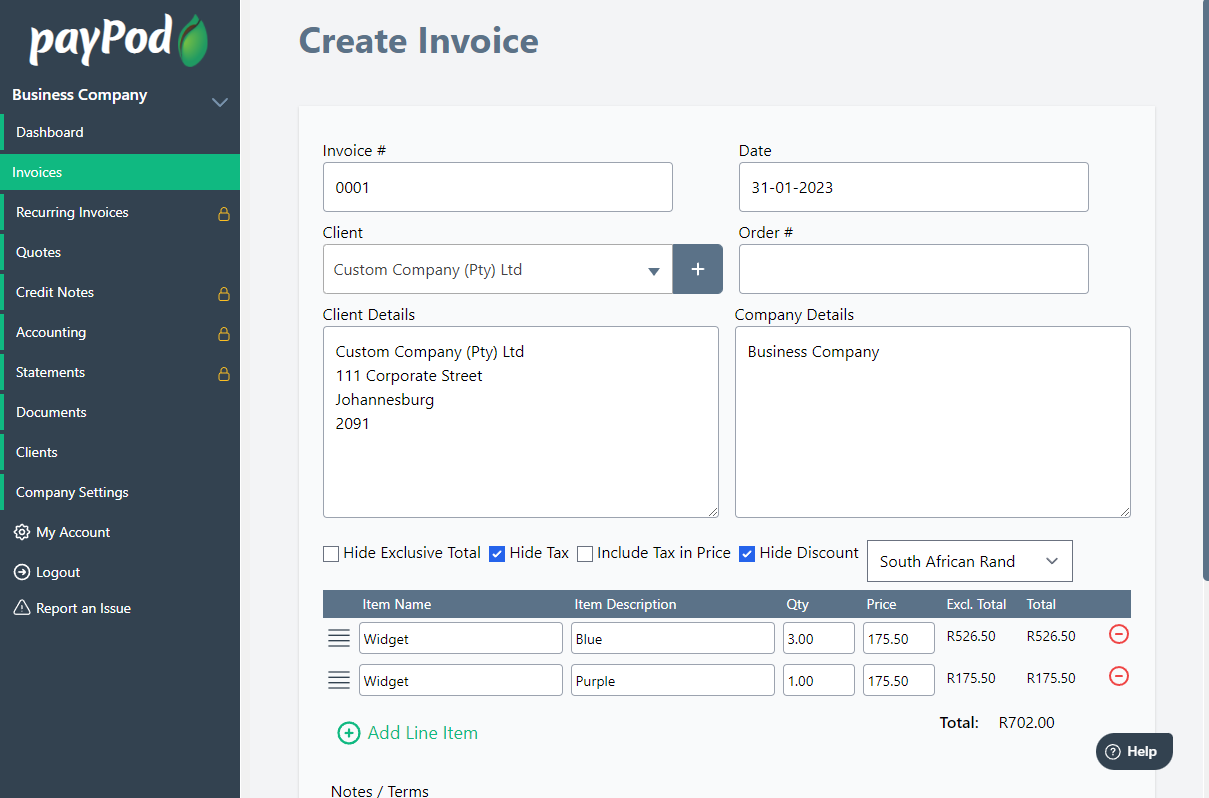This screenshot has width=1209, height=798.
Task: Expand the Business Company chevron
Action: tap(220, 102)
